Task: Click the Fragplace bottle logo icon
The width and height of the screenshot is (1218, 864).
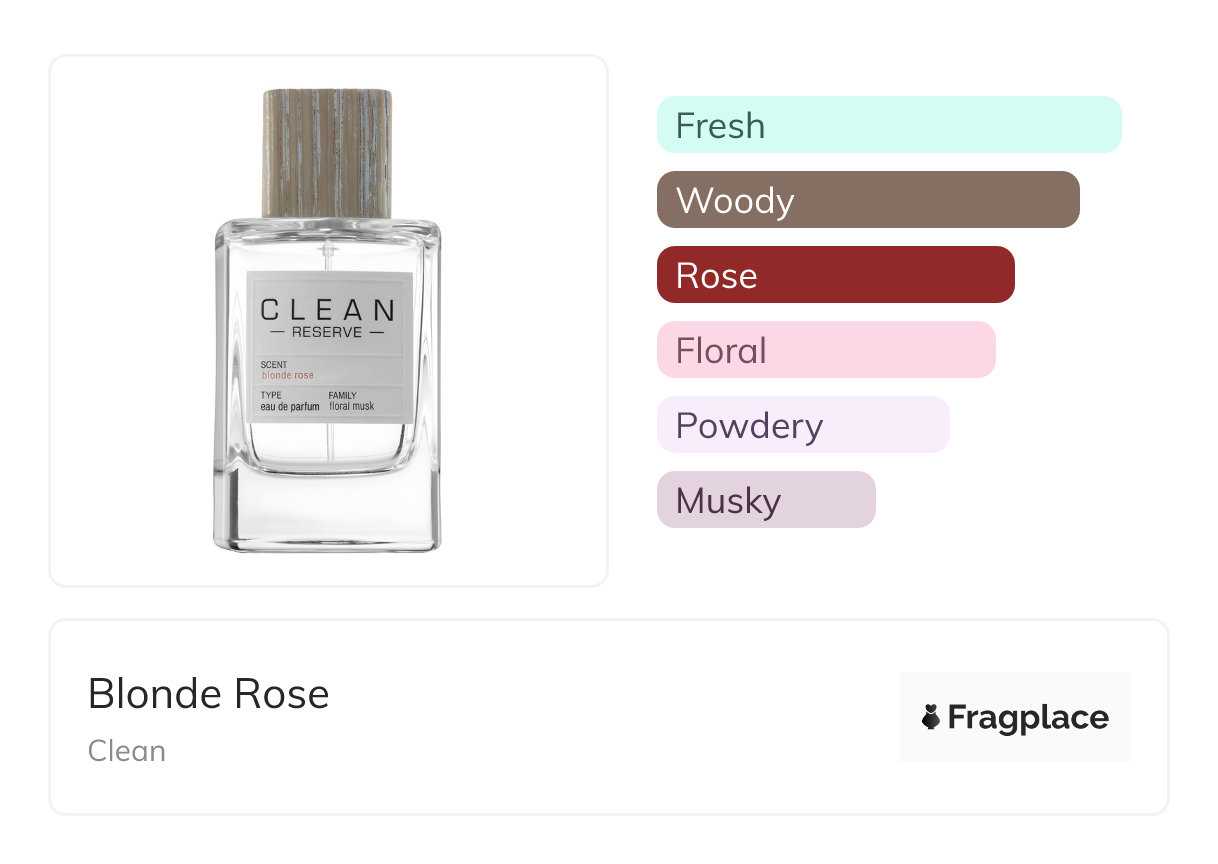Action: 931,717
